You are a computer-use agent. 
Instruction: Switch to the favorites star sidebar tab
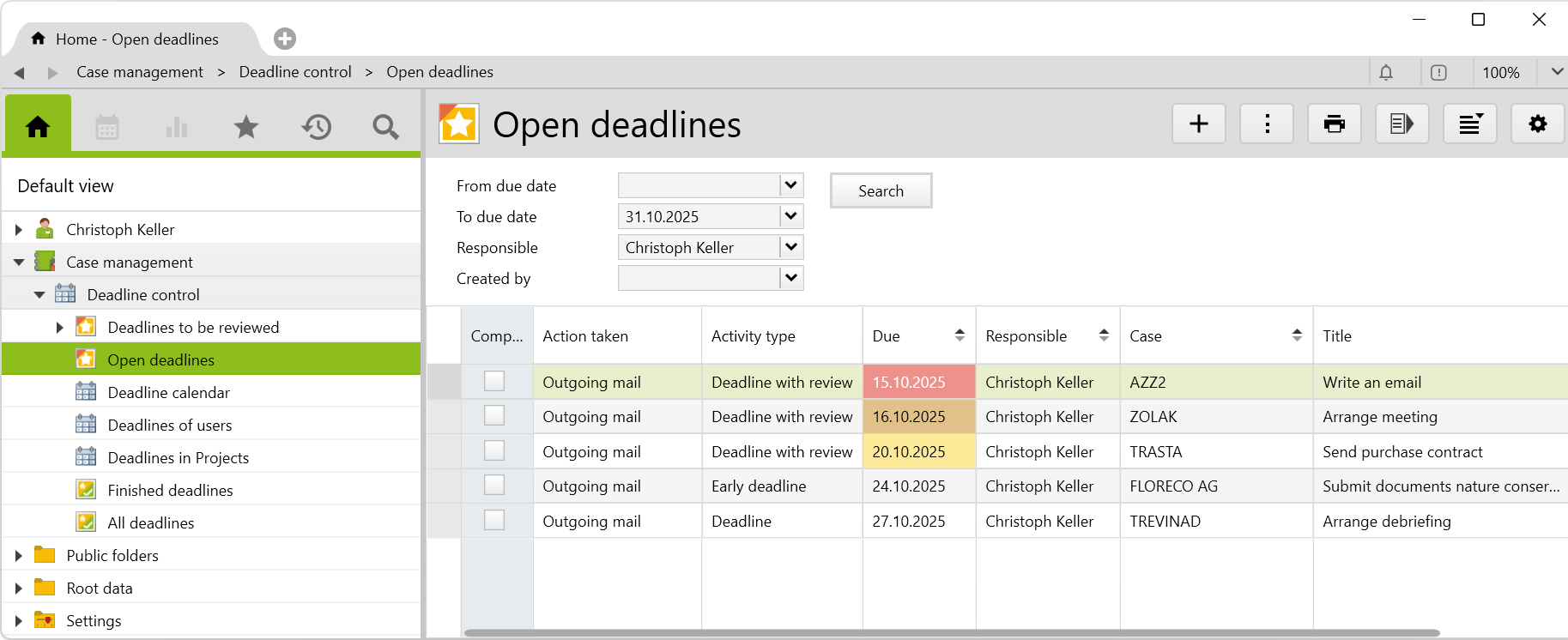point(246,127)
